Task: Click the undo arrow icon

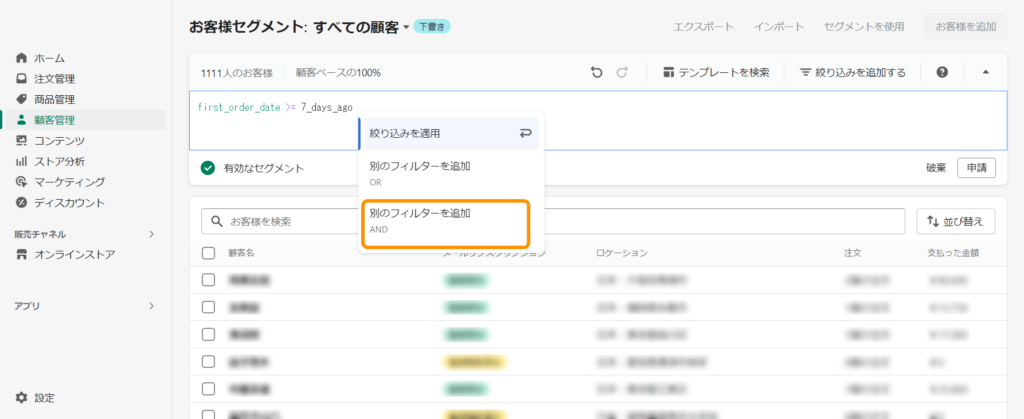Action: click(x=597, y=72)
